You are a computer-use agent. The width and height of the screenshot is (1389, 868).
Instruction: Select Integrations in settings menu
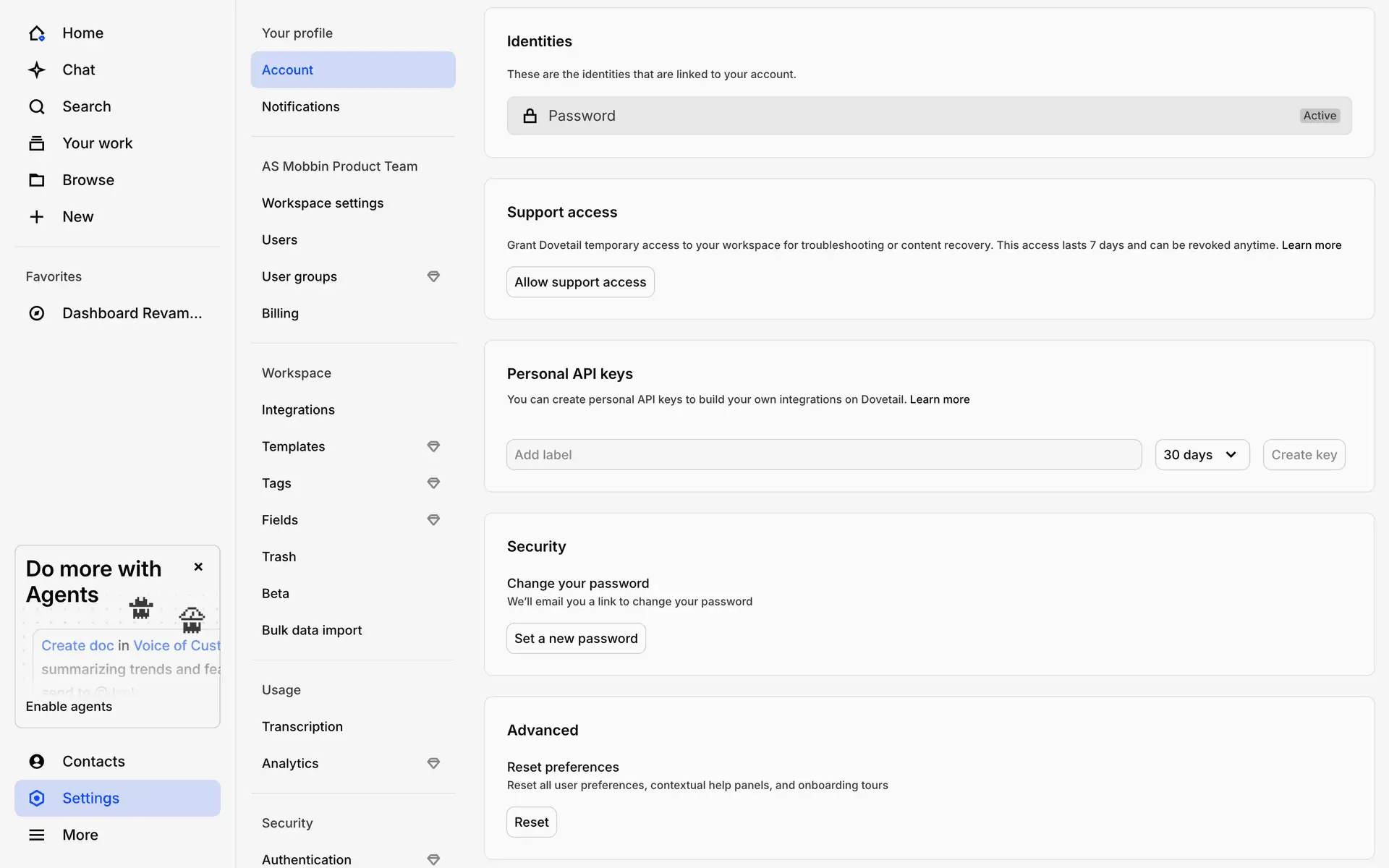pos(298,410)
